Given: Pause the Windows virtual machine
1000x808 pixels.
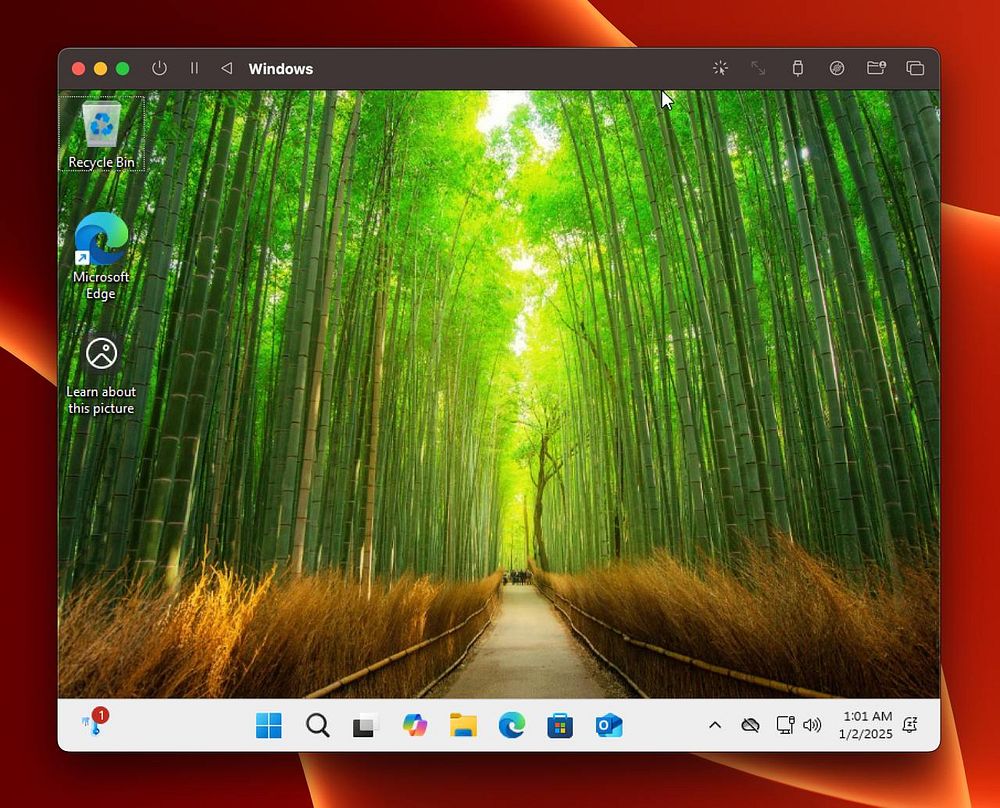Looking at the screenshot, I should click(195, 68).
